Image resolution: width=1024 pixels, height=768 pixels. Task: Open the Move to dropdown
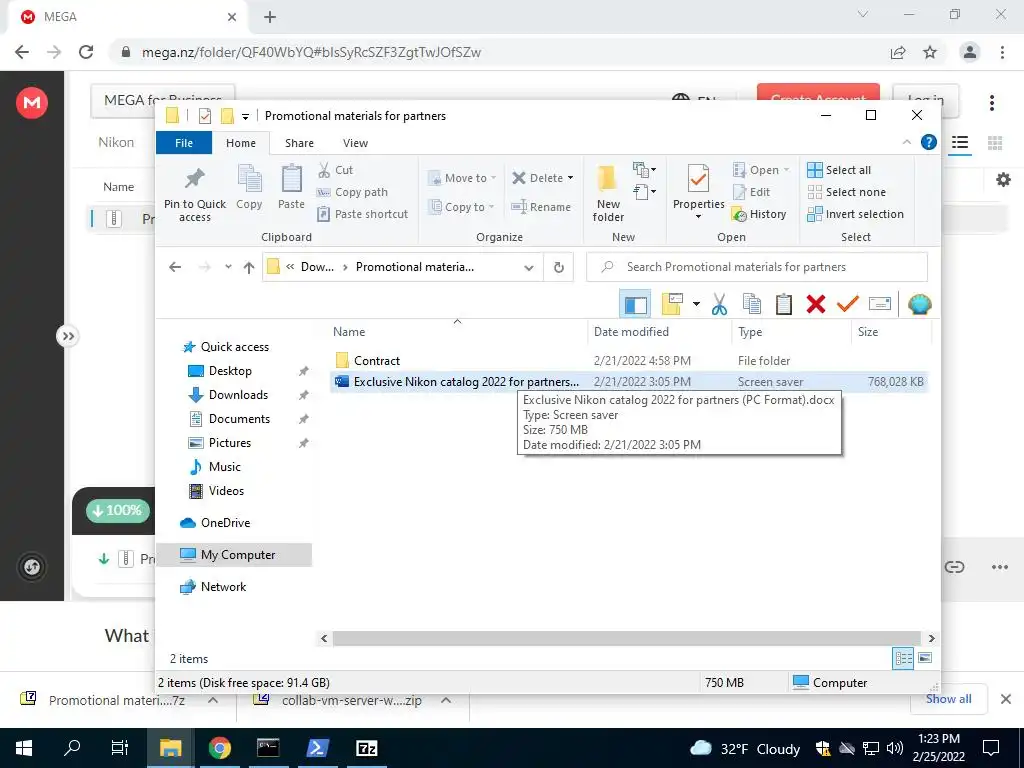click(x=462, y=178)
